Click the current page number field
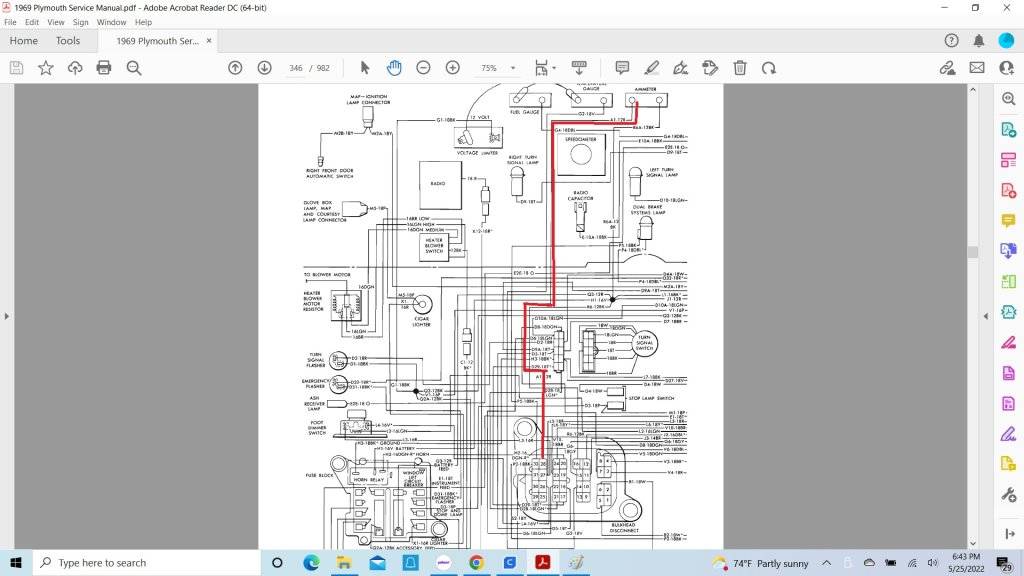This screenshot has height=576, width=1024. point(295,68)
